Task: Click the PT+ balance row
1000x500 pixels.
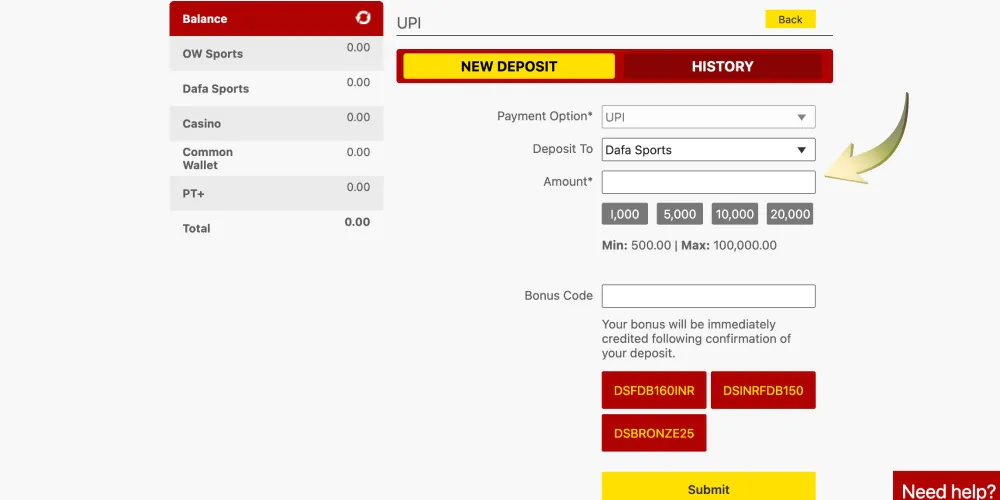Action: point(276,193)
